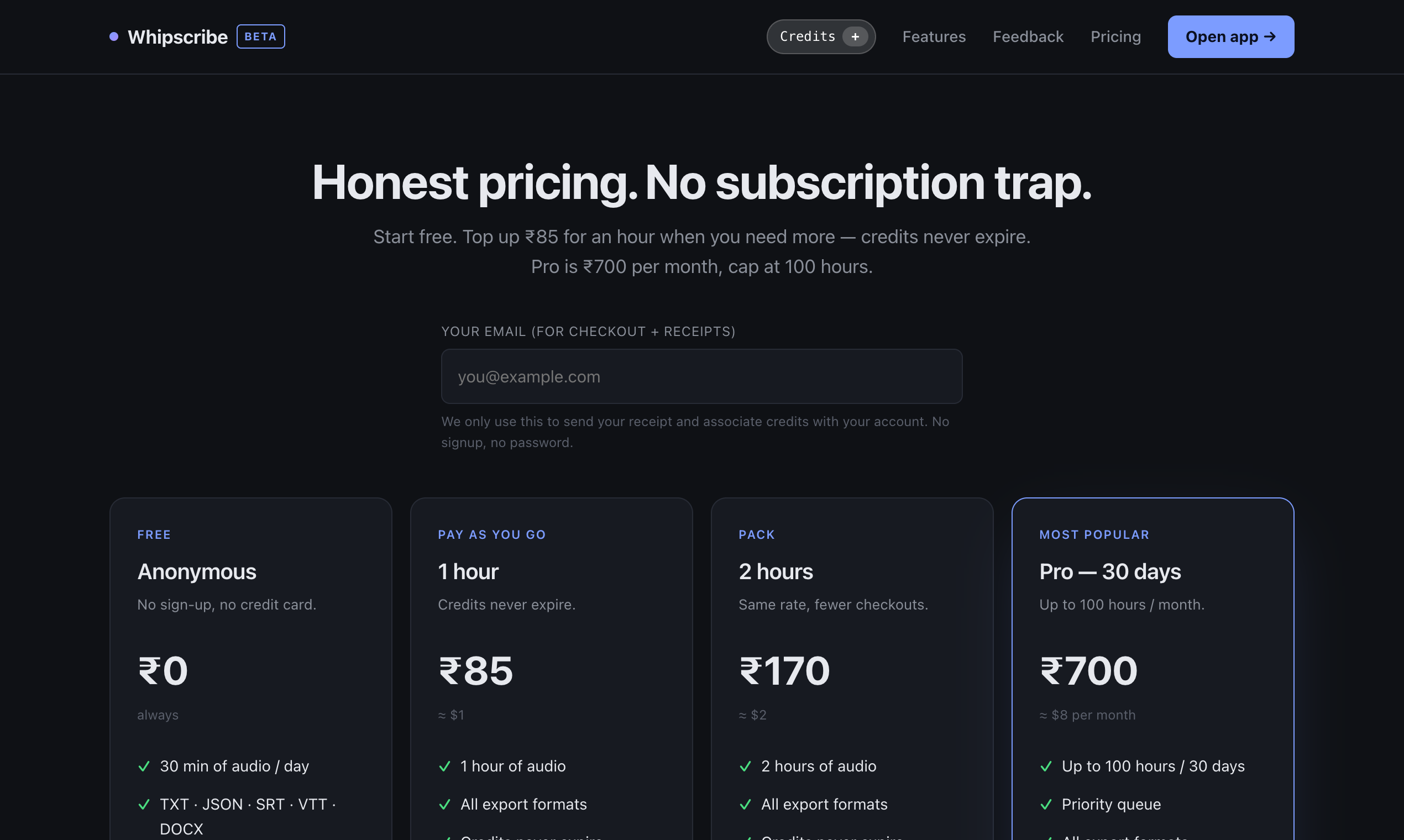Click the checkmark next to '30 min of audio / day'

coord(143,767)
